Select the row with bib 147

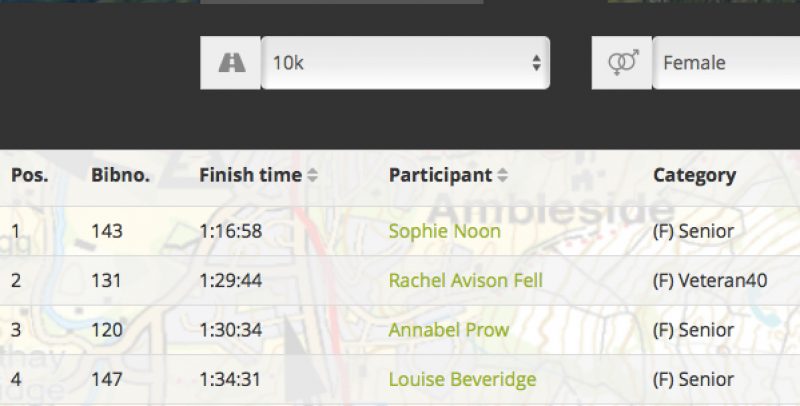tap(400, 379)
